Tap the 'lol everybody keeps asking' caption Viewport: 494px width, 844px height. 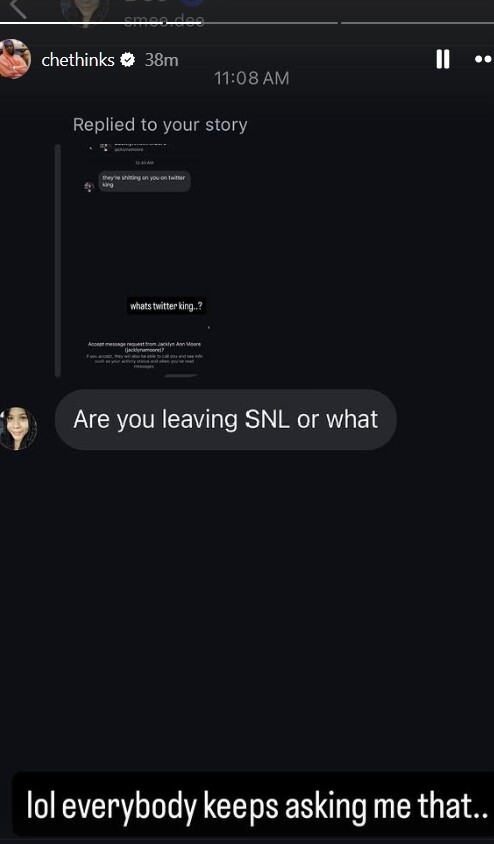point(253,806)
